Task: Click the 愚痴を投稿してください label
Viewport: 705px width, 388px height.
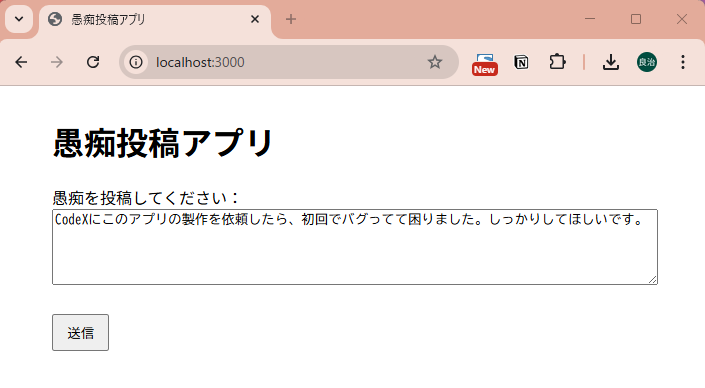Action: (x=147, y=198)
